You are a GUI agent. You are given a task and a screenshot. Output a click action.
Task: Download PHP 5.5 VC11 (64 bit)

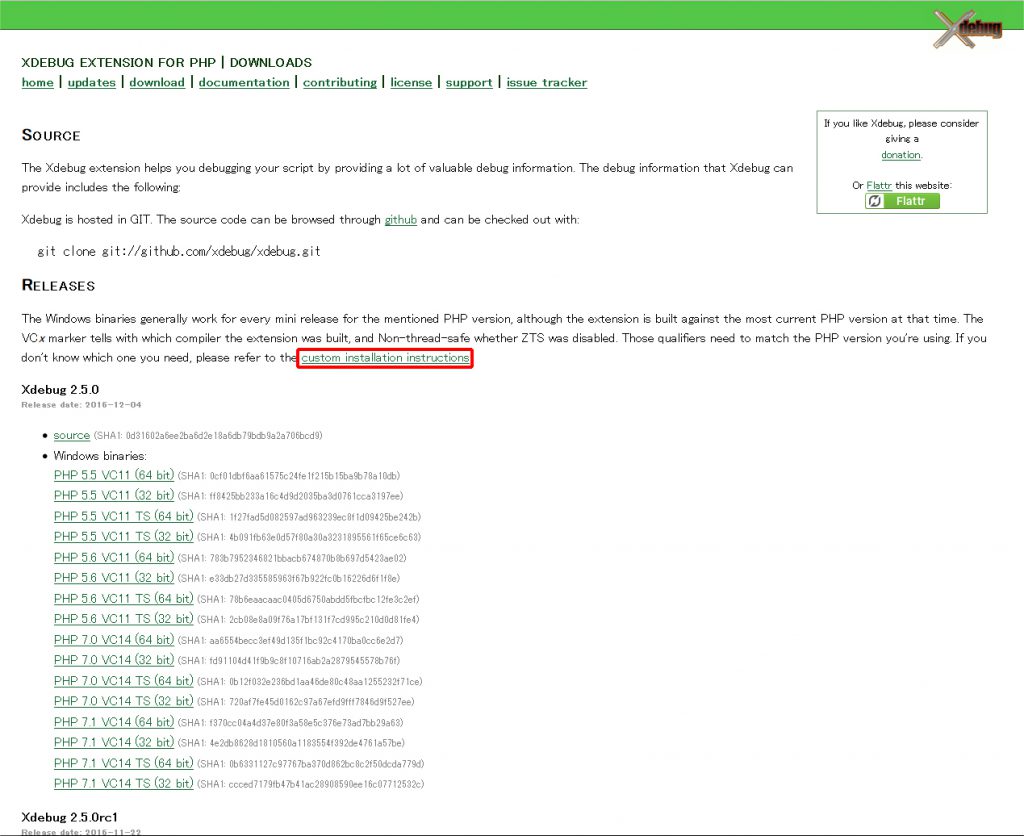tap(114, 475)
